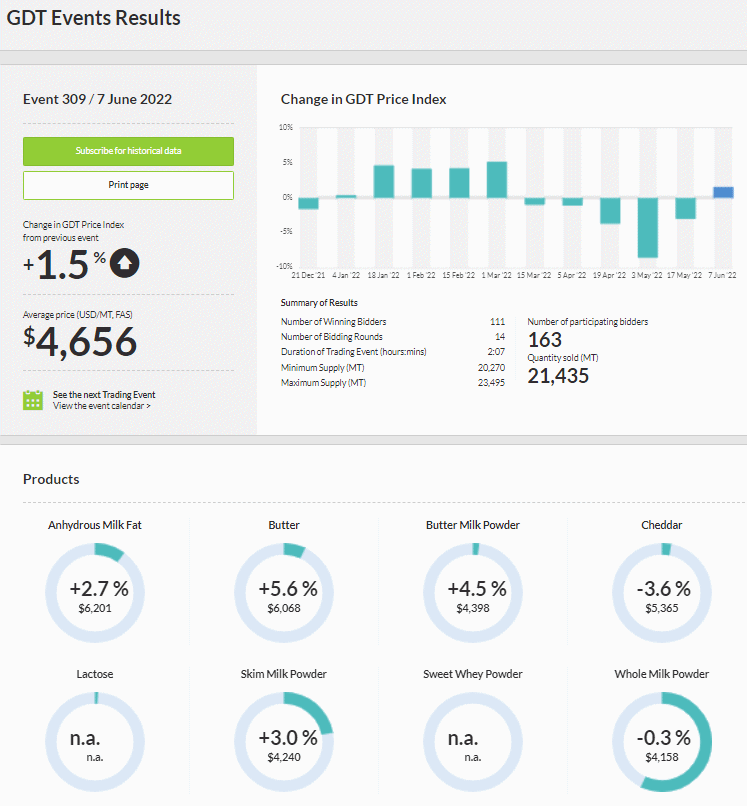Click Subscribe for historical data button
Viewport: 747px width, 806px height.
129,151
